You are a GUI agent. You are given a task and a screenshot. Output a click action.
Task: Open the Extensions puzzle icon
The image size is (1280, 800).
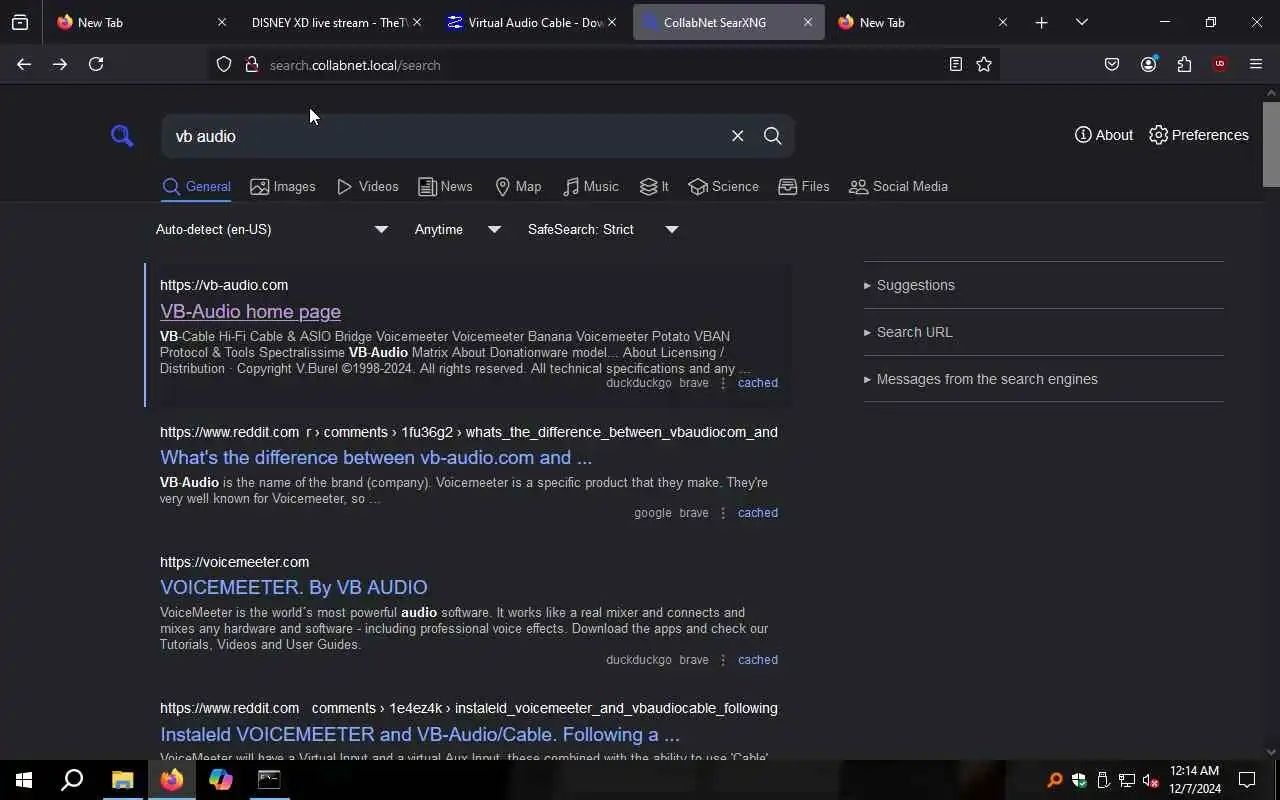pos(1184,64)
